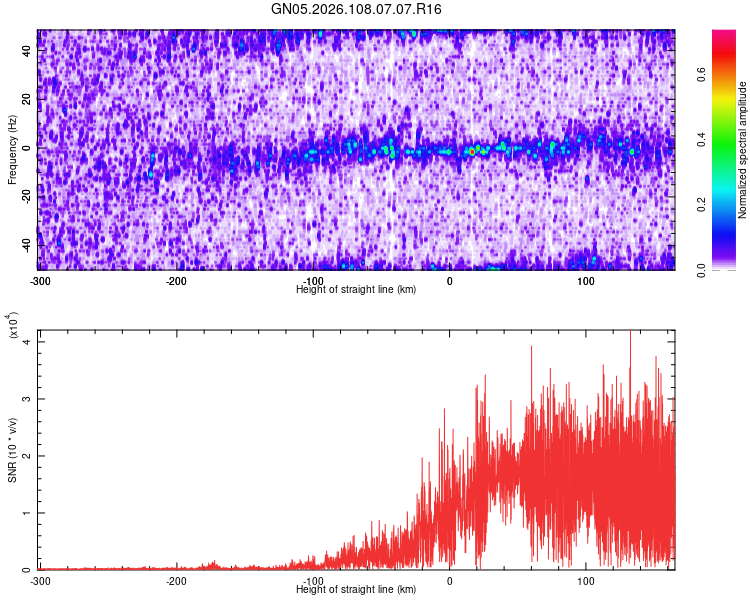Click the 100 tick label under the spectrogram
Image resolution: width=750 pixels, height=600 pixels.
click(585, 281)
